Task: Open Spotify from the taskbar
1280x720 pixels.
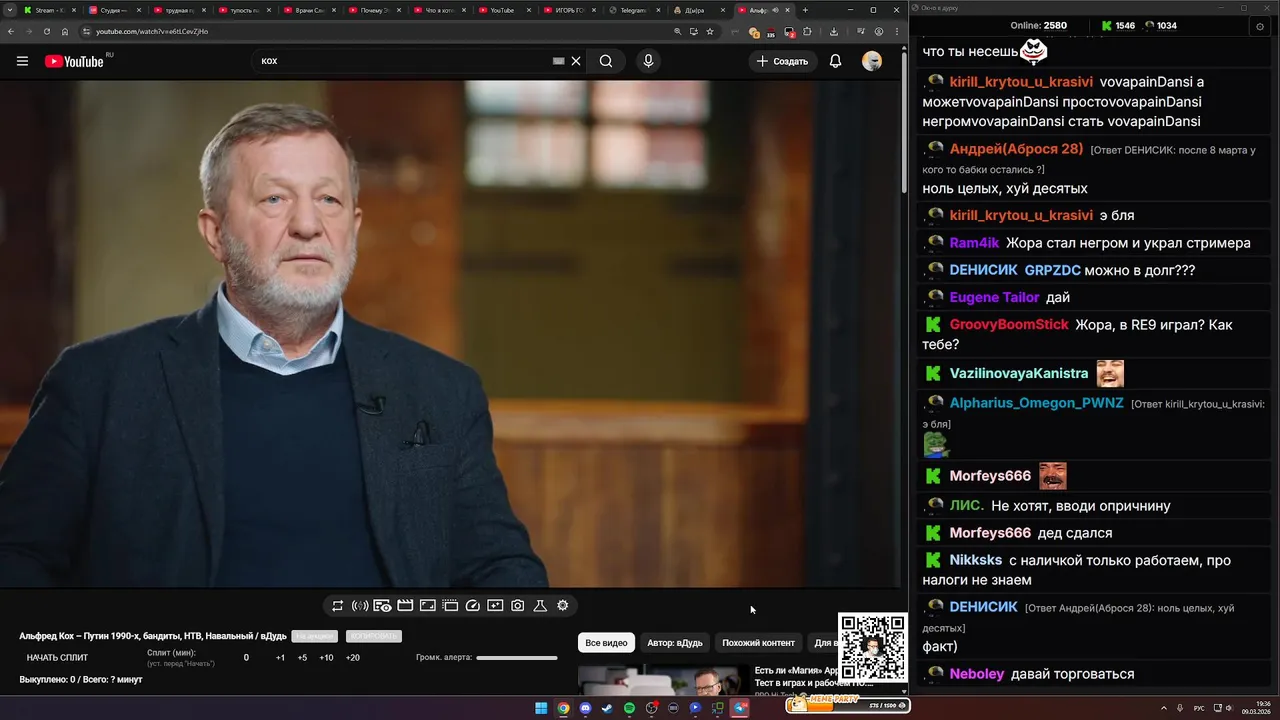Action: coord(629,708)
